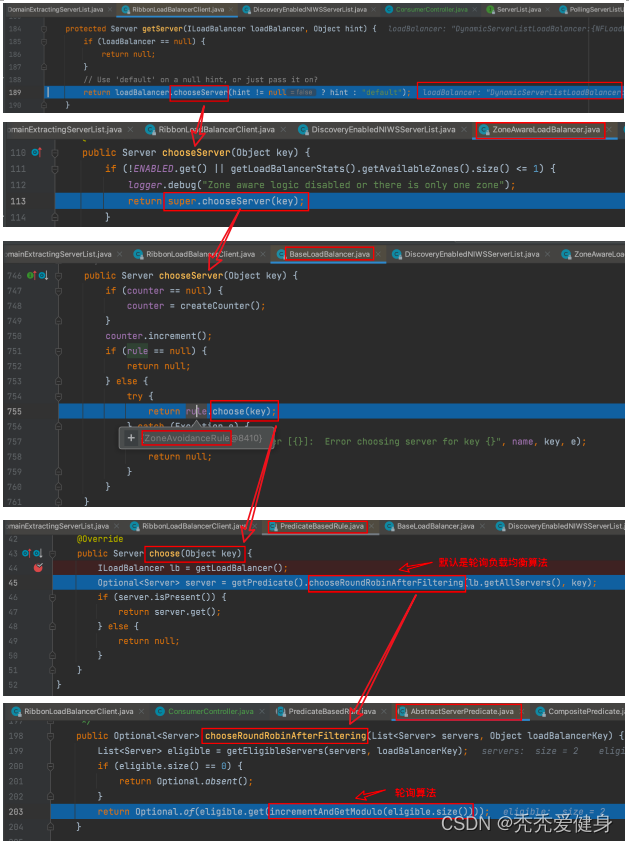Click the overridden-by icon at line 746
Image resolution: width=629 pixels, height=843 pixels.
(x=43, y=275)
